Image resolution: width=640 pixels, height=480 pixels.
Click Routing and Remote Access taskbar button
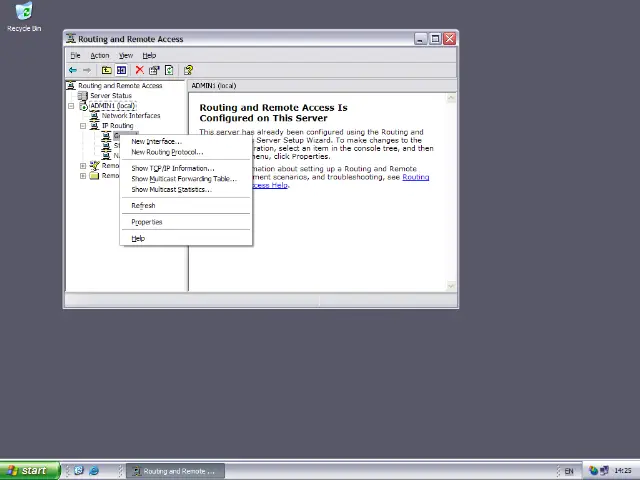tap(173, 471)
